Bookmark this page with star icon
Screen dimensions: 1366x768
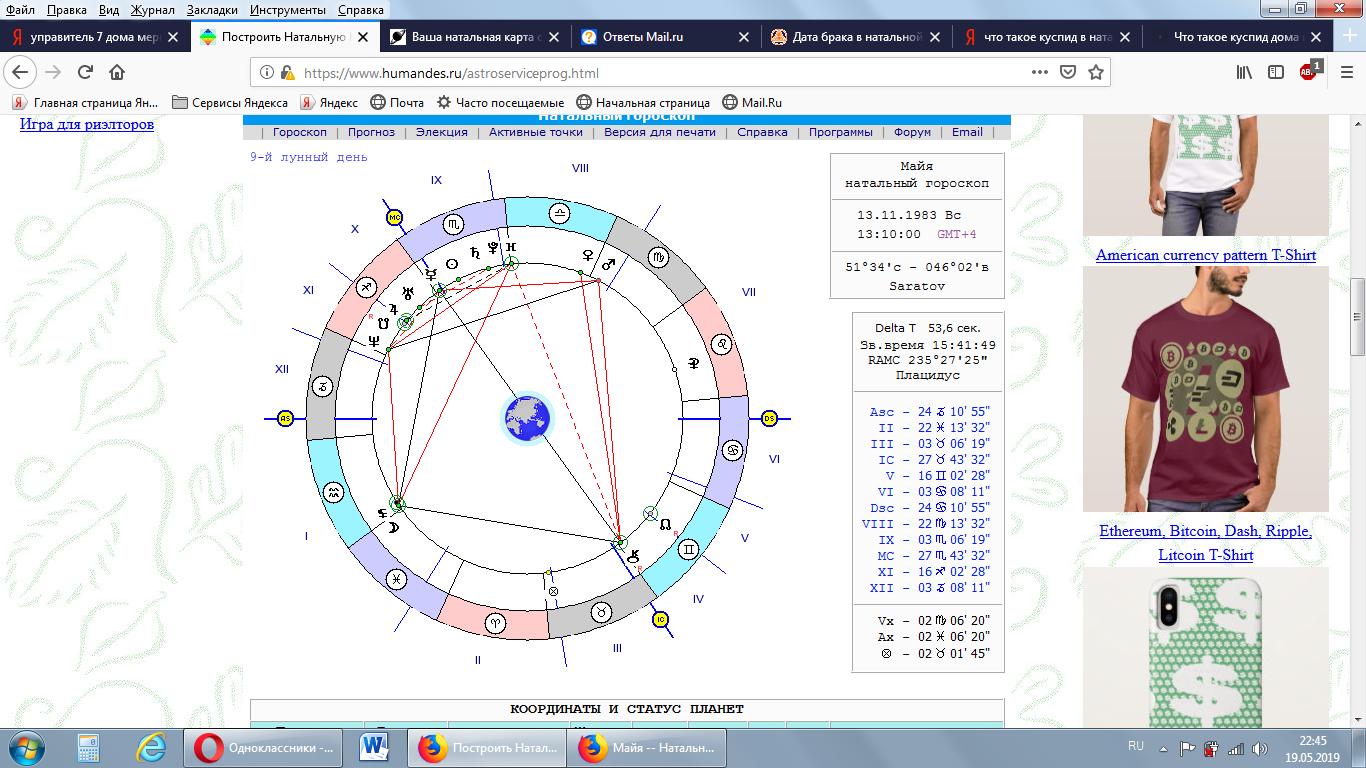click(x=1095, y=72)
